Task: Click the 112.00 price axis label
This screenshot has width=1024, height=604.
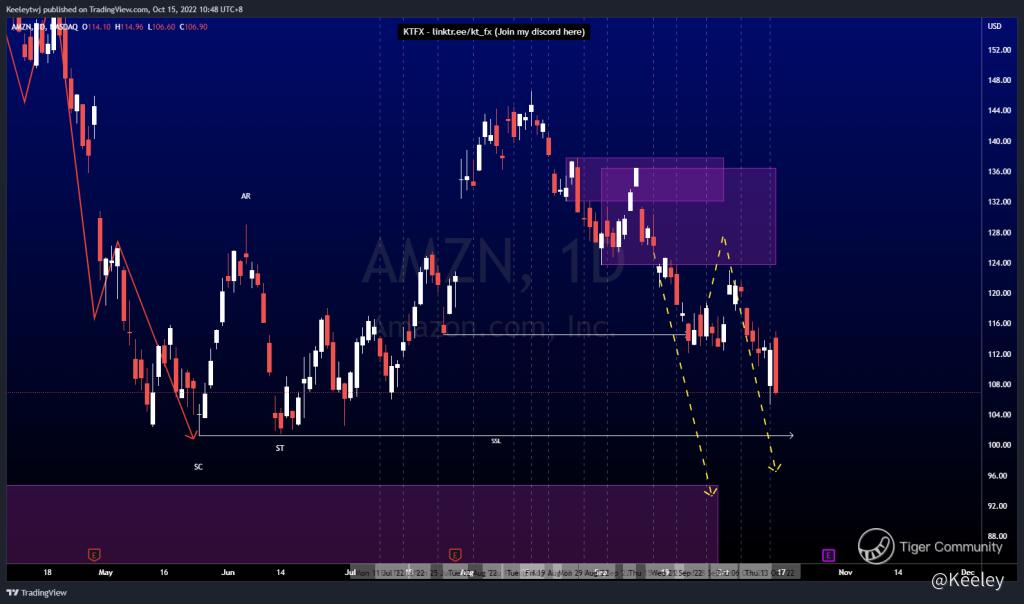Action: tap(999, 354)
